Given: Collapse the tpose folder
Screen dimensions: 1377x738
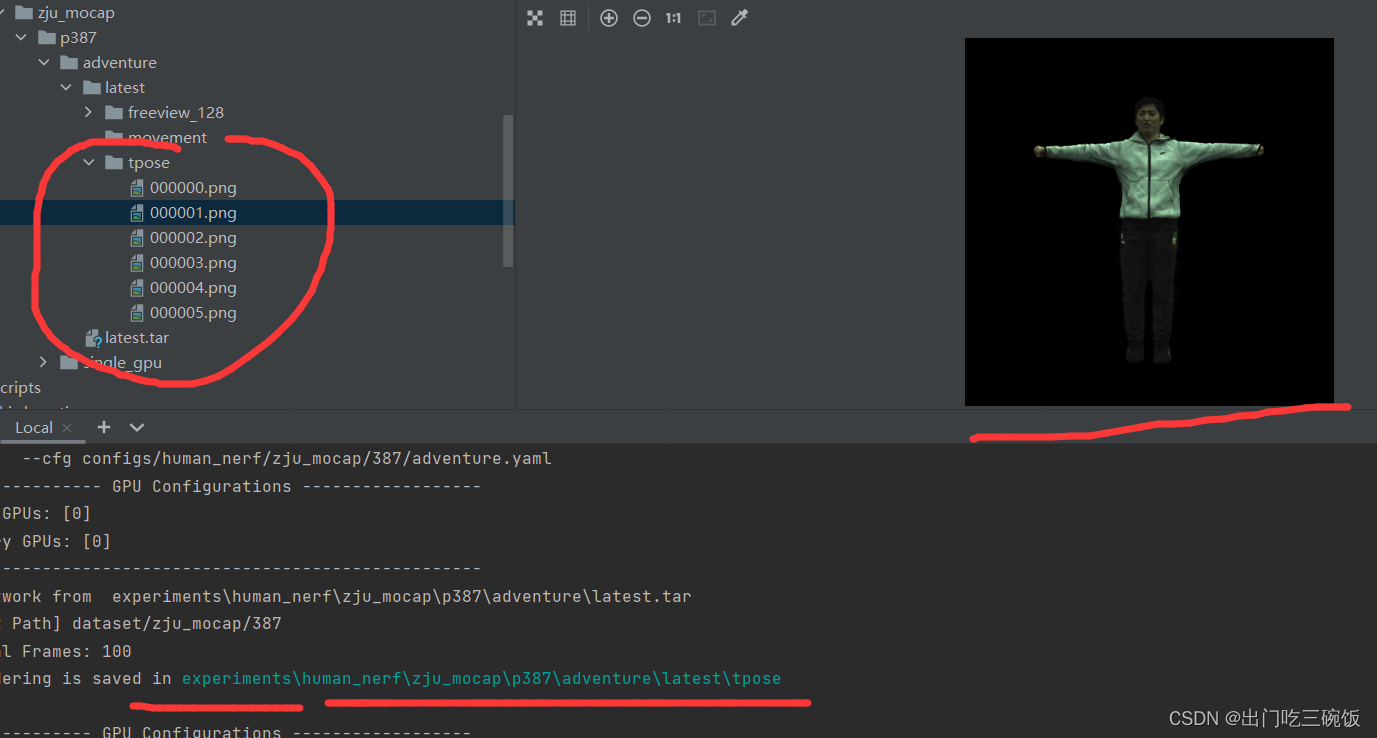Looking at the screenshot, I should click(x=88, y=163).
